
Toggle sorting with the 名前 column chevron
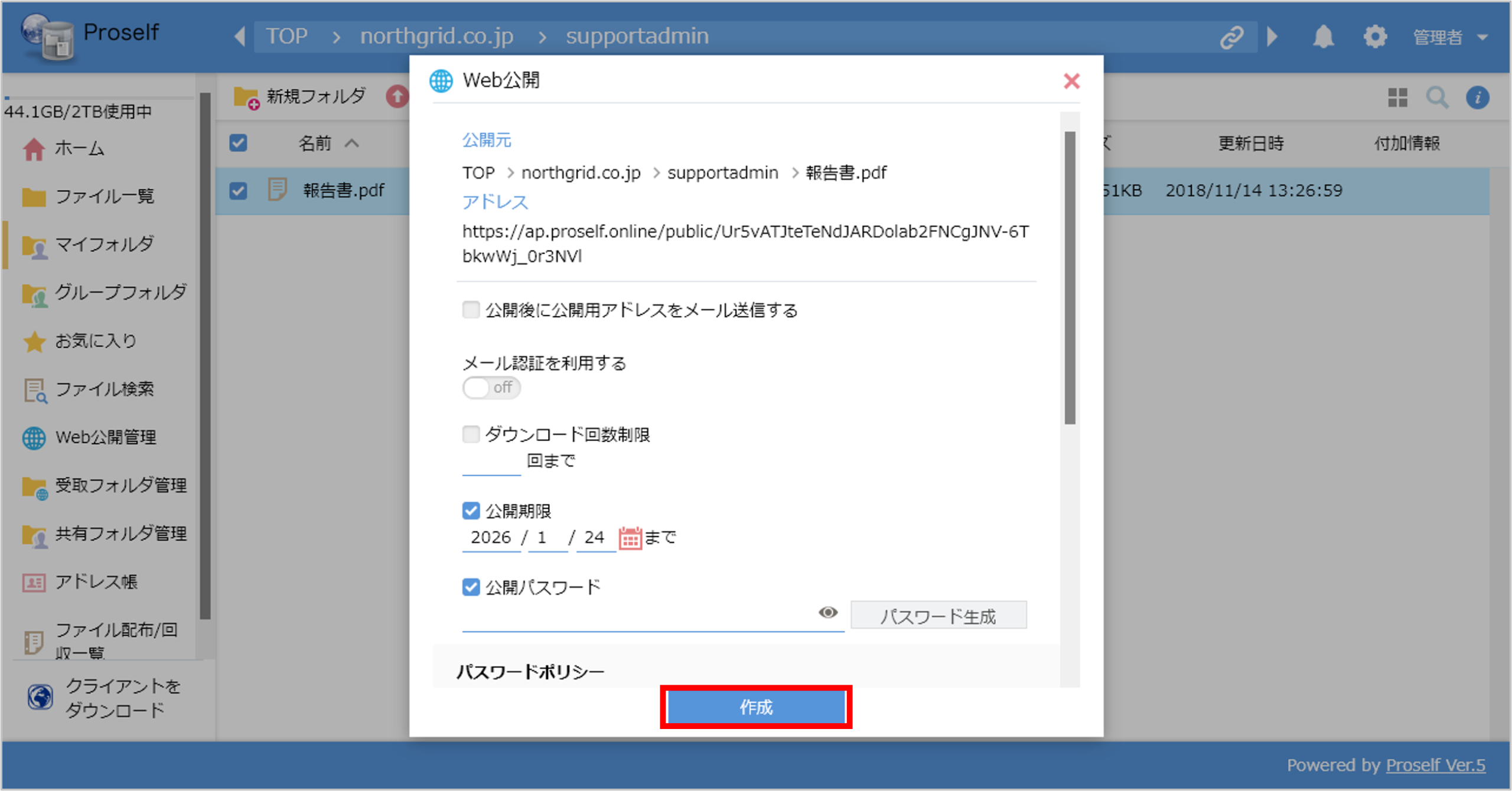(353, 143)
